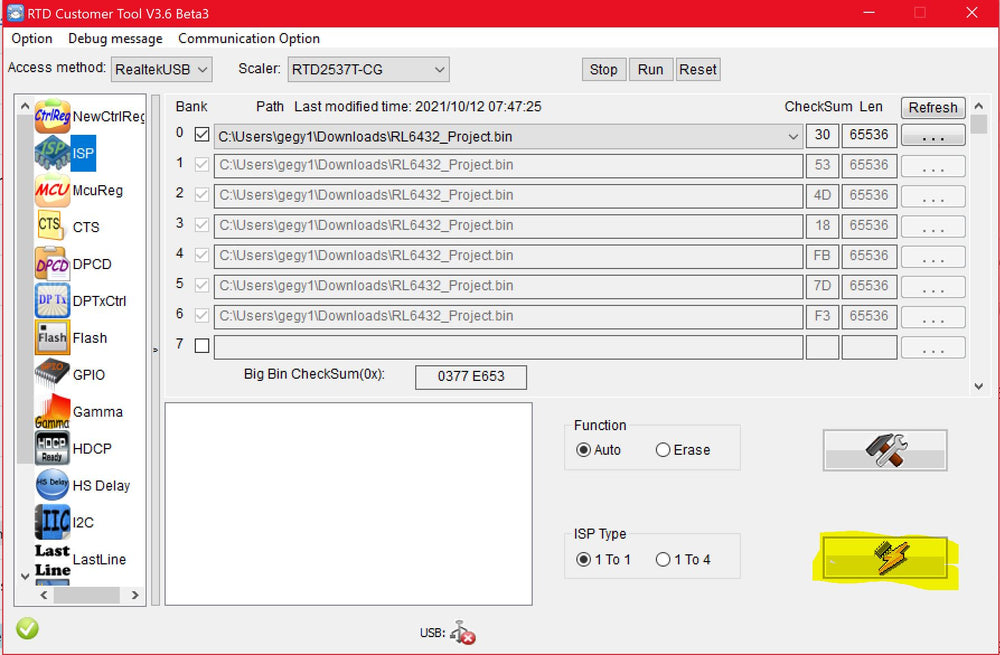The height and width of the screenshot is (655, 1000).
Task: Click the tools button with hammer icon
Action: pos(884,450)
